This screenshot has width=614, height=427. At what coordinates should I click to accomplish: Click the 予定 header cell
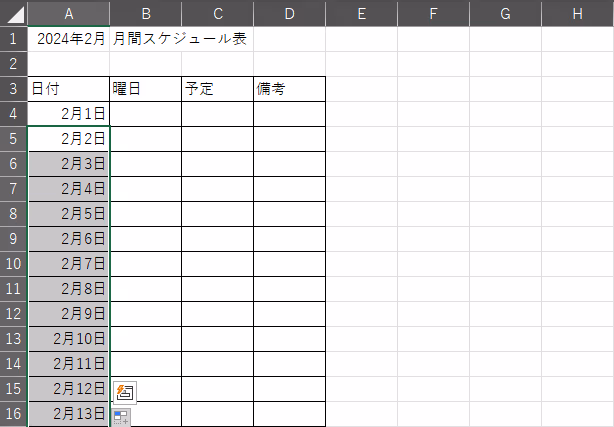(x=218, y=89)
